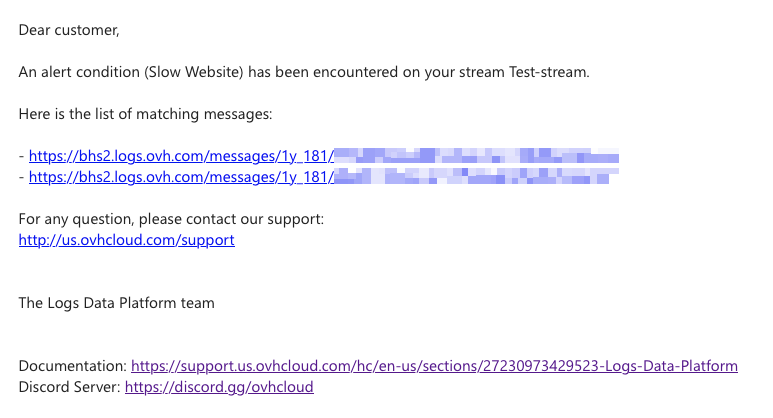Click the dash bullet before second link
Image resolution: width=773 pixels, height=418 pixels.
point(22,177)
